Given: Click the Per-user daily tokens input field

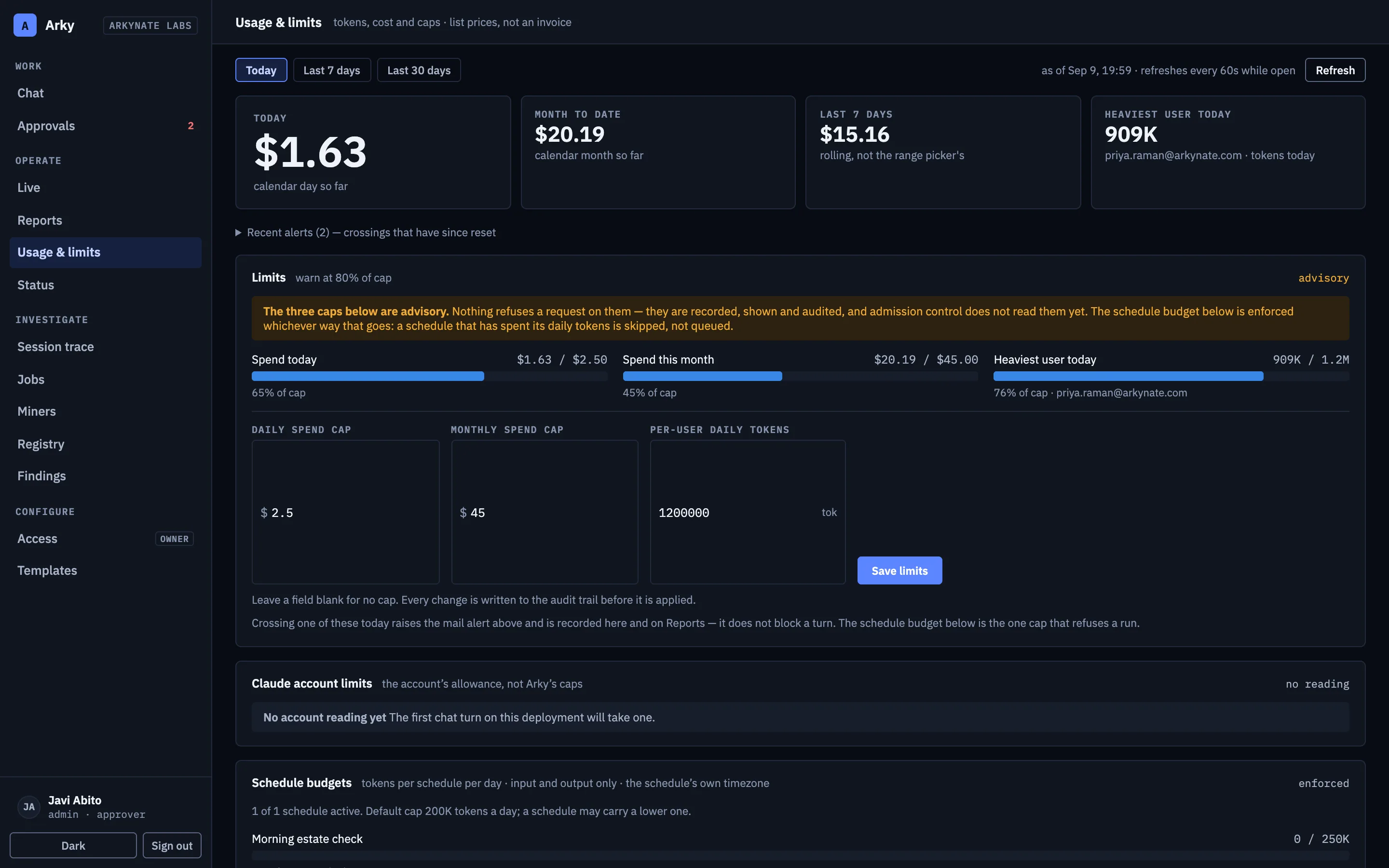Looking at the screenshot, I should (747, 512).
